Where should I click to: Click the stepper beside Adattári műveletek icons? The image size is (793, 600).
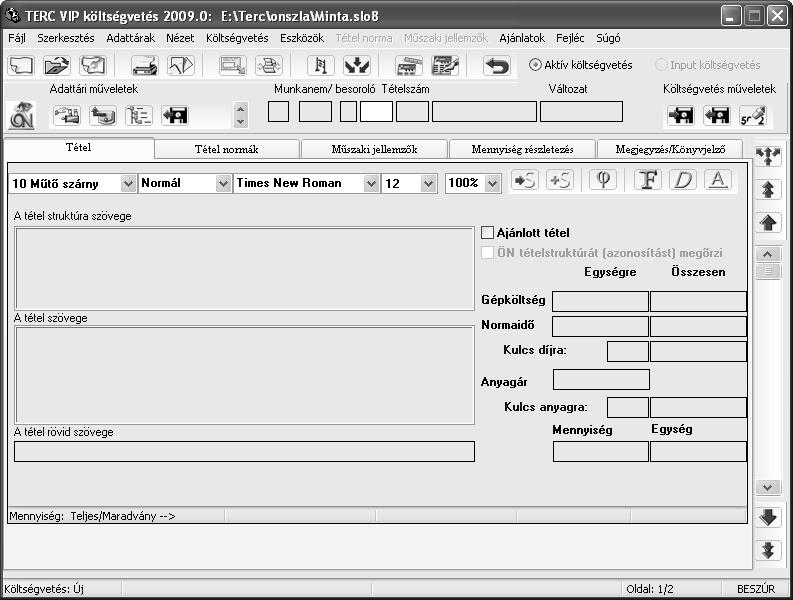click(x=241, y=115)
